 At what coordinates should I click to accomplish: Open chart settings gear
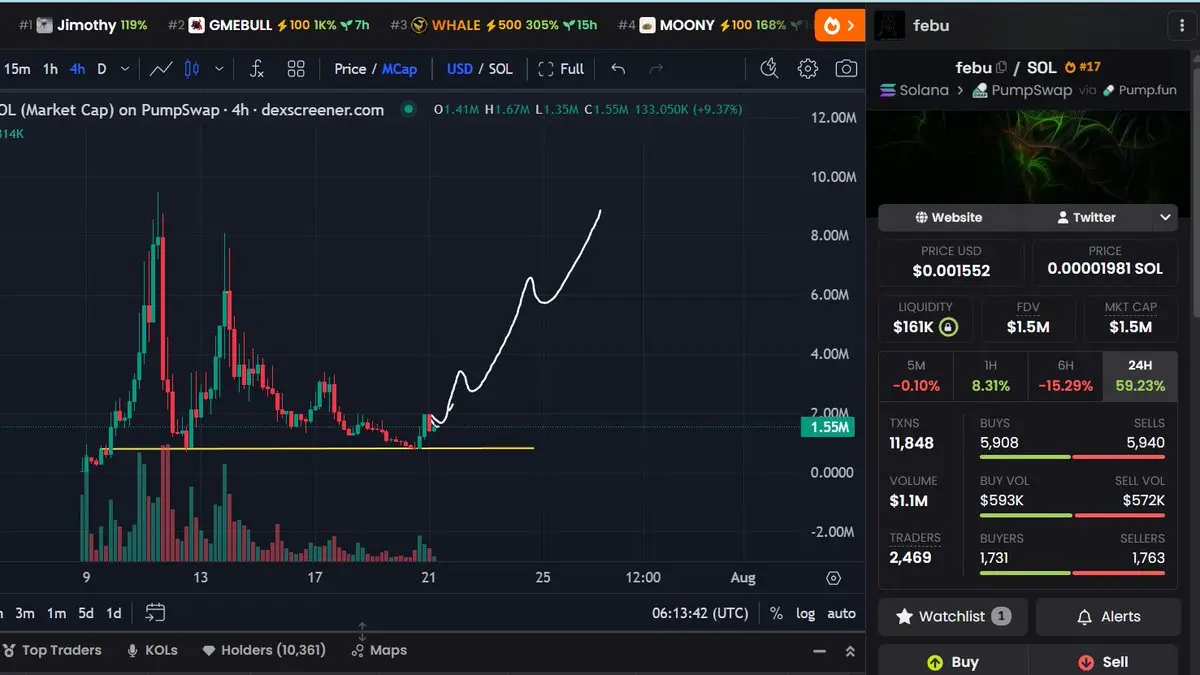(808, 68)
